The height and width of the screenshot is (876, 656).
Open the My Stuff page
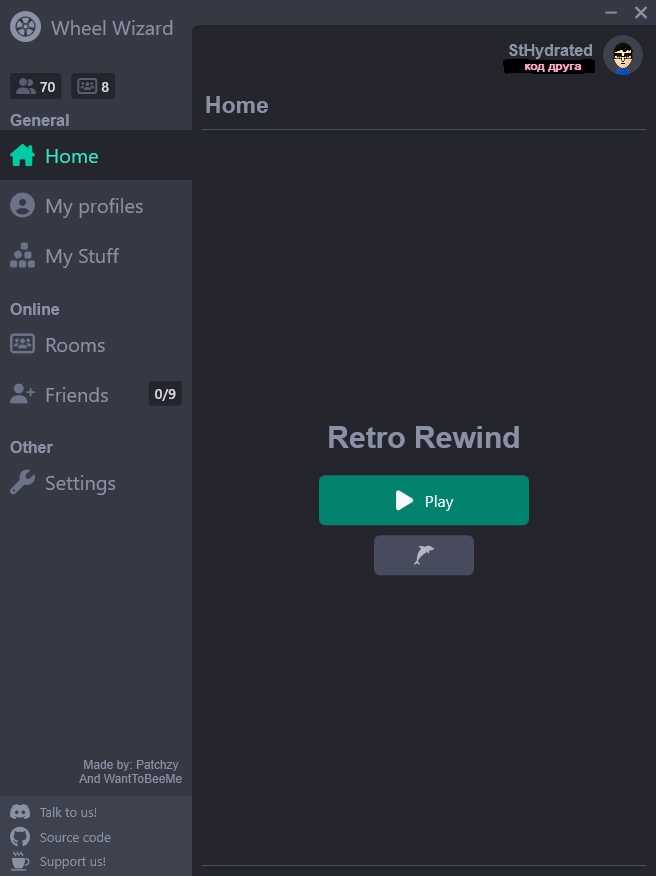(81, 256)
